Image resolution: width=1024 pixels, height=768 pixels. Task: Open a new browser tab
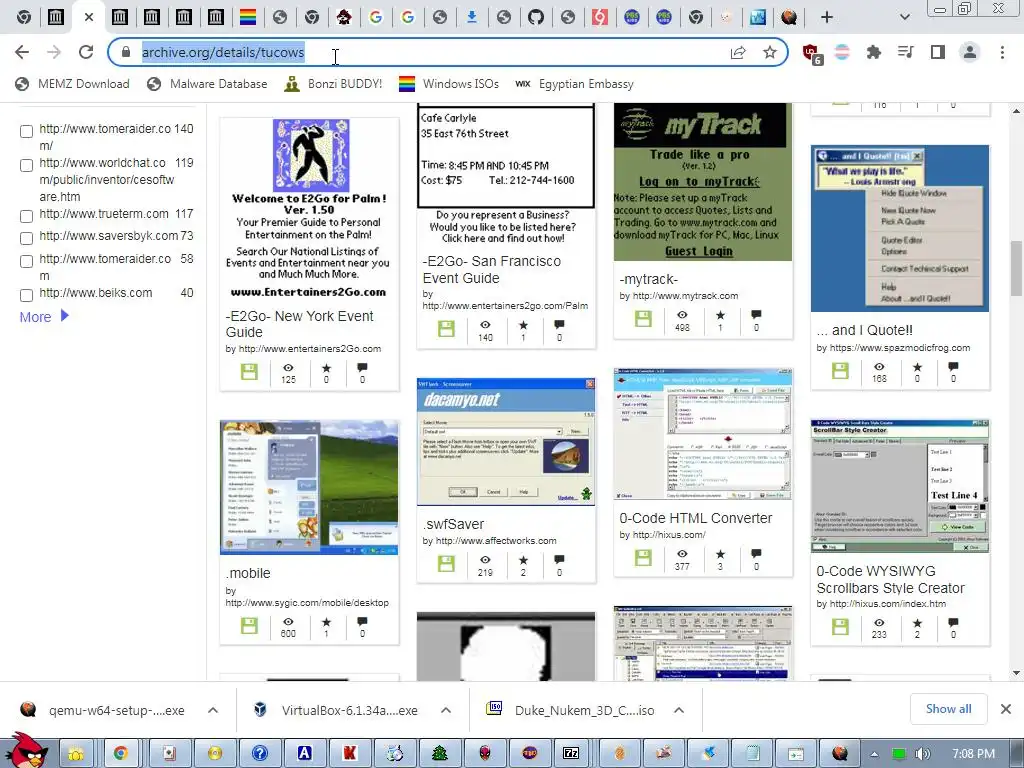(827, 18)
